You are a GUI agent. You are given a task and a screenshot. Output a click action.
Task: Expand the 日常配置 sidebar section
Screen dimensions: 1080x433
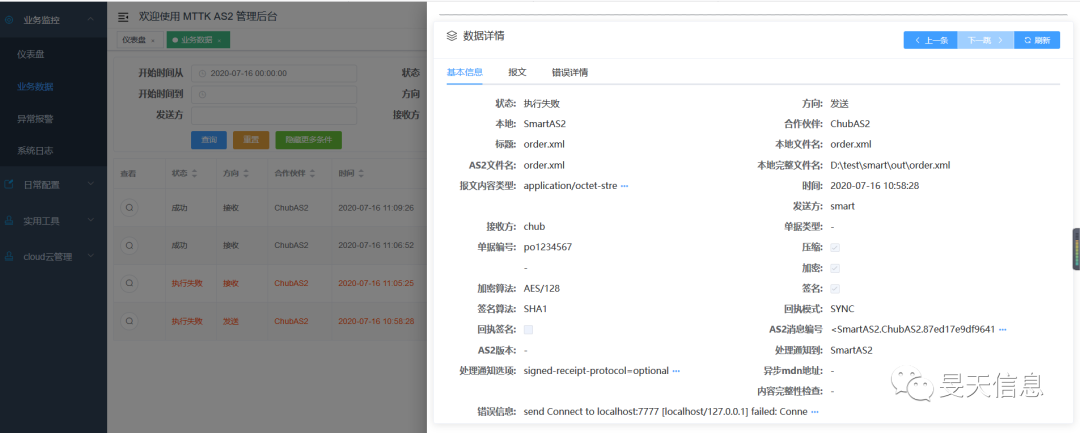point(90,184)
